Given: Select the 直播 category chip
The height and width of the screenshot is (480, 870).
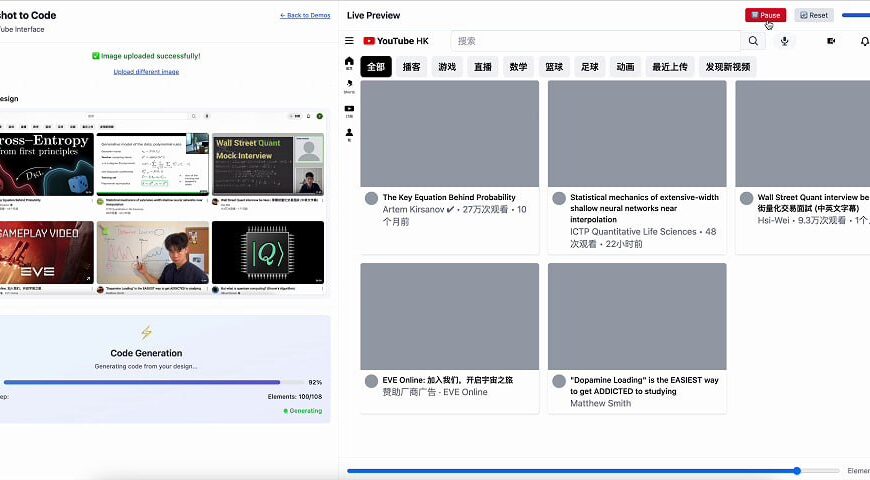Looking at the screenshot, I should pos(483,67).
